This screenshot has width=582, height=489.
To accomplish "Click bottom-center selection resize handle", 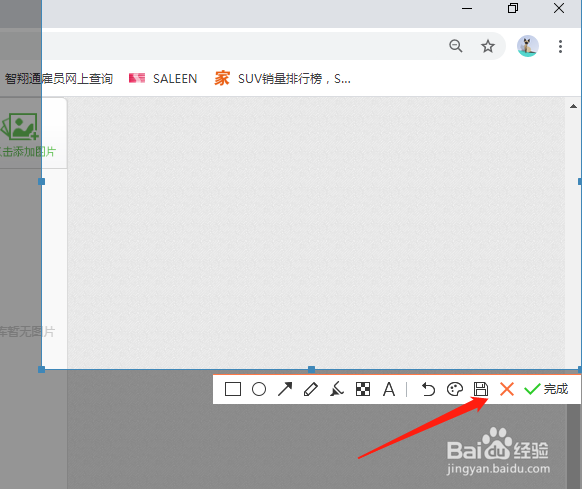I will pos(311,369).
